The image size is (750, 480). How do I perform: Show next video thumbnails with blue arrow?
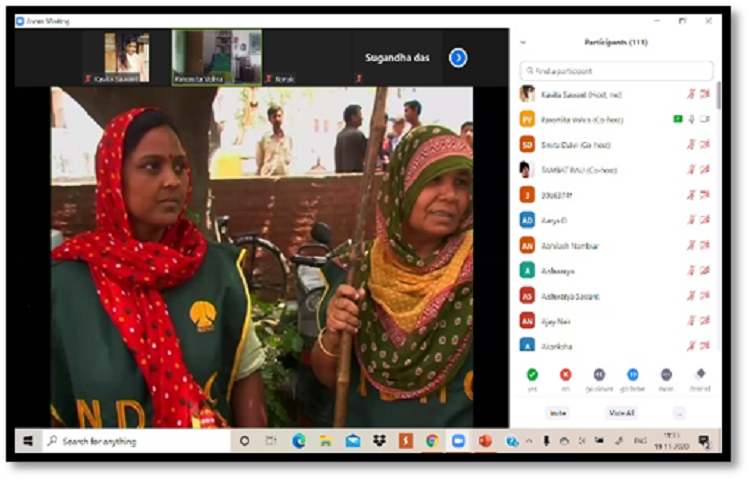click(458, 58)
